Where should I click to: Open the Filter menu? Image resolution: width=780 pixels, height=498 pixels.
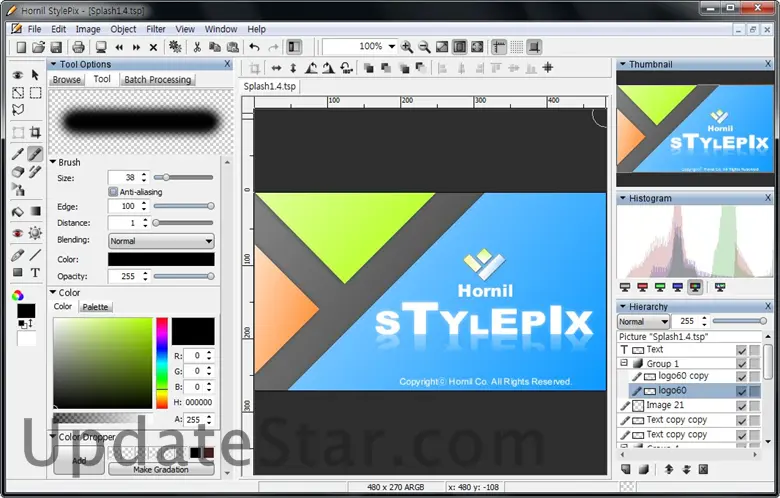coord(156,29)
